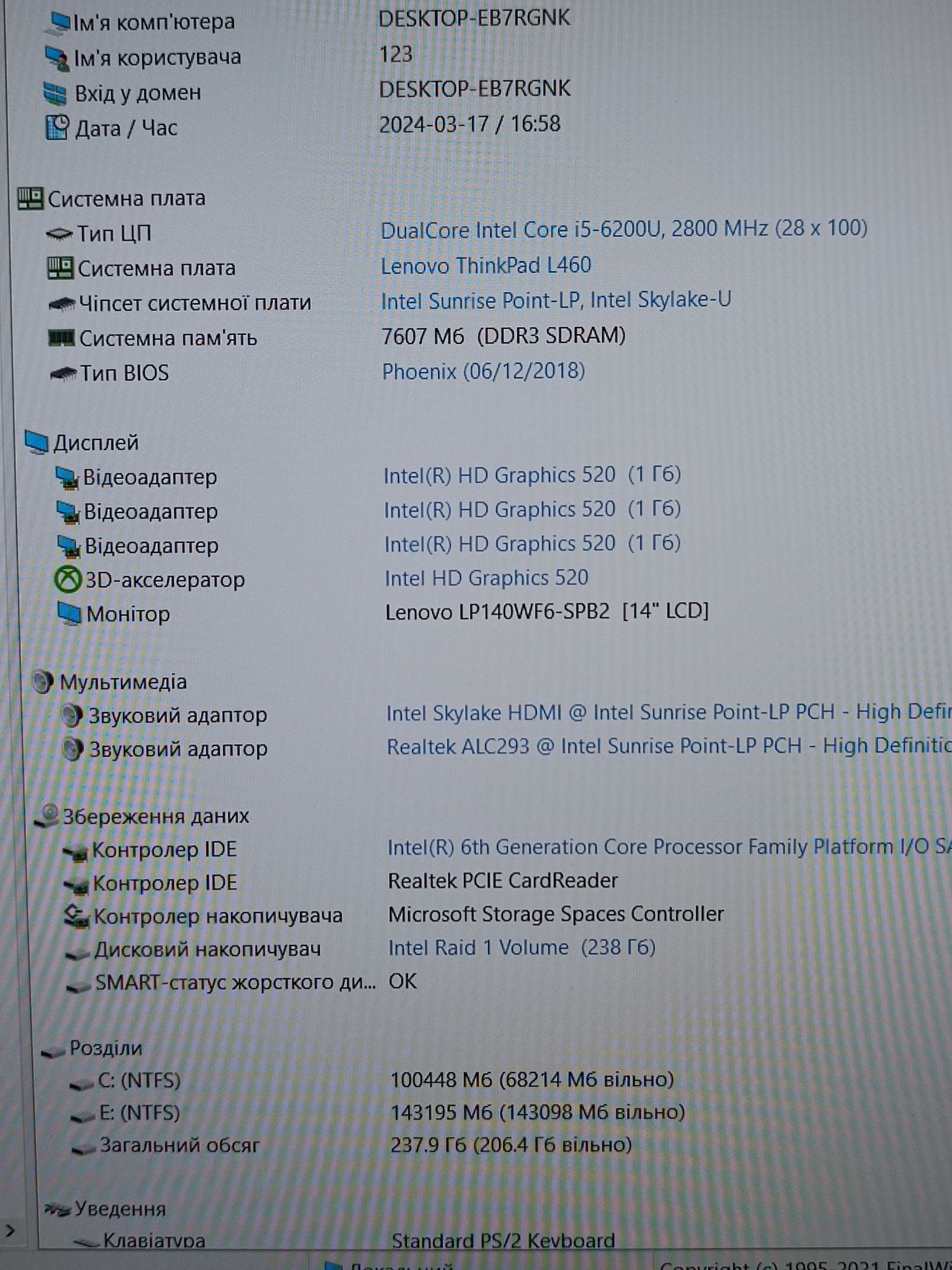Open the Intel Skylake HDMI sound adapter link
This screenshot has height=1270, width=952.
(x=669, y=713)
